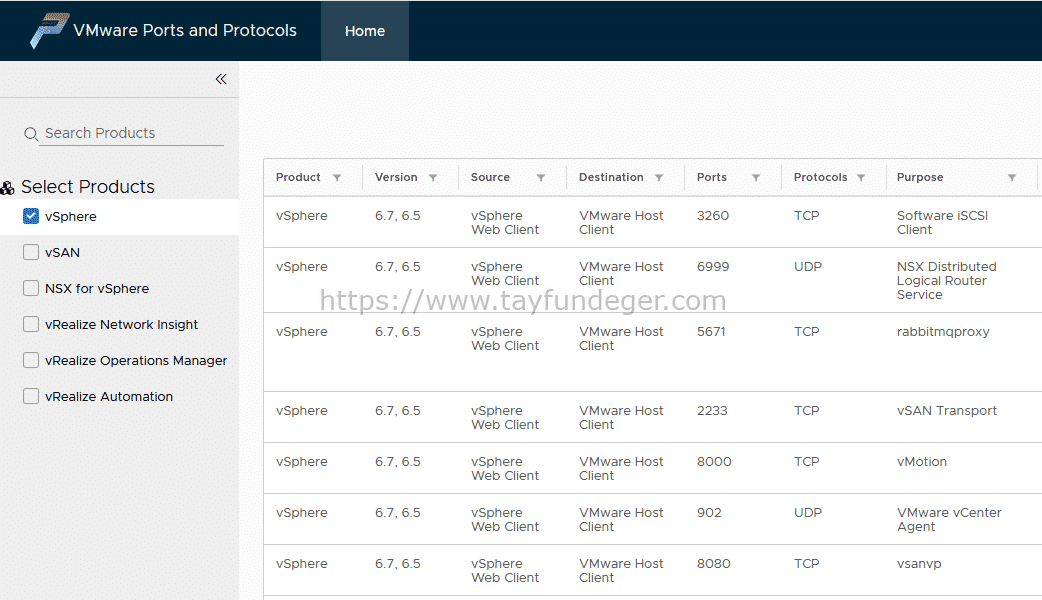Open the Destination column filter
1042x600 pixels.
coord(659,177)
